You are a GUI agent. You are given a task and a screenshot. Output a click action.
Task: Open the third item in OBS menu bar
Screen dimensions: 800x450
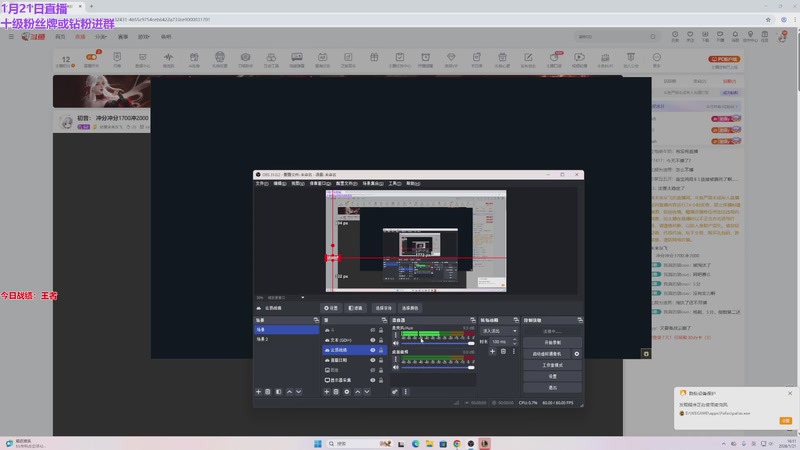[x=298, y=184]
